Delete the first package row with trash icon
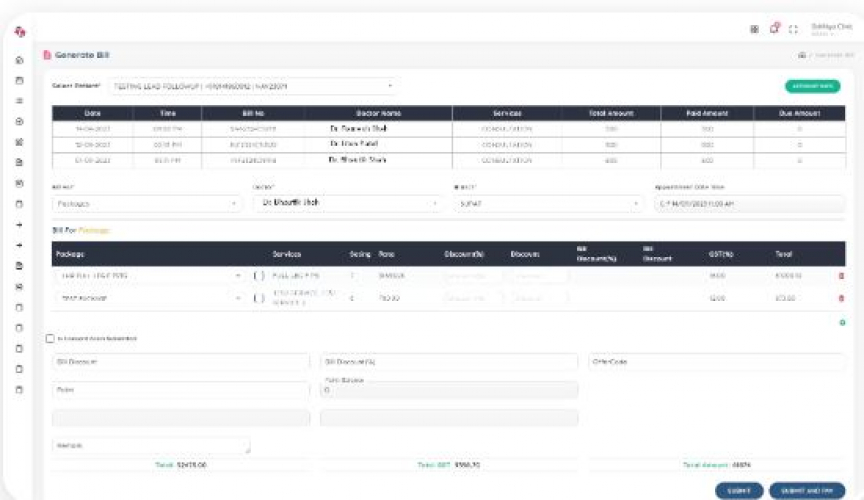Screen dimensions: 864x500 (841, 276)
